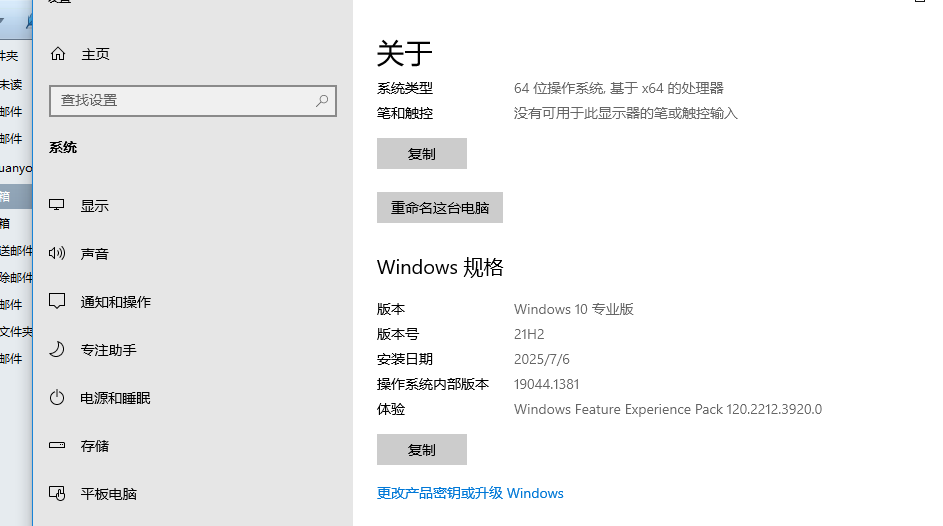Click the 关于 page title

pyautogui.click(x=405, y=54)
